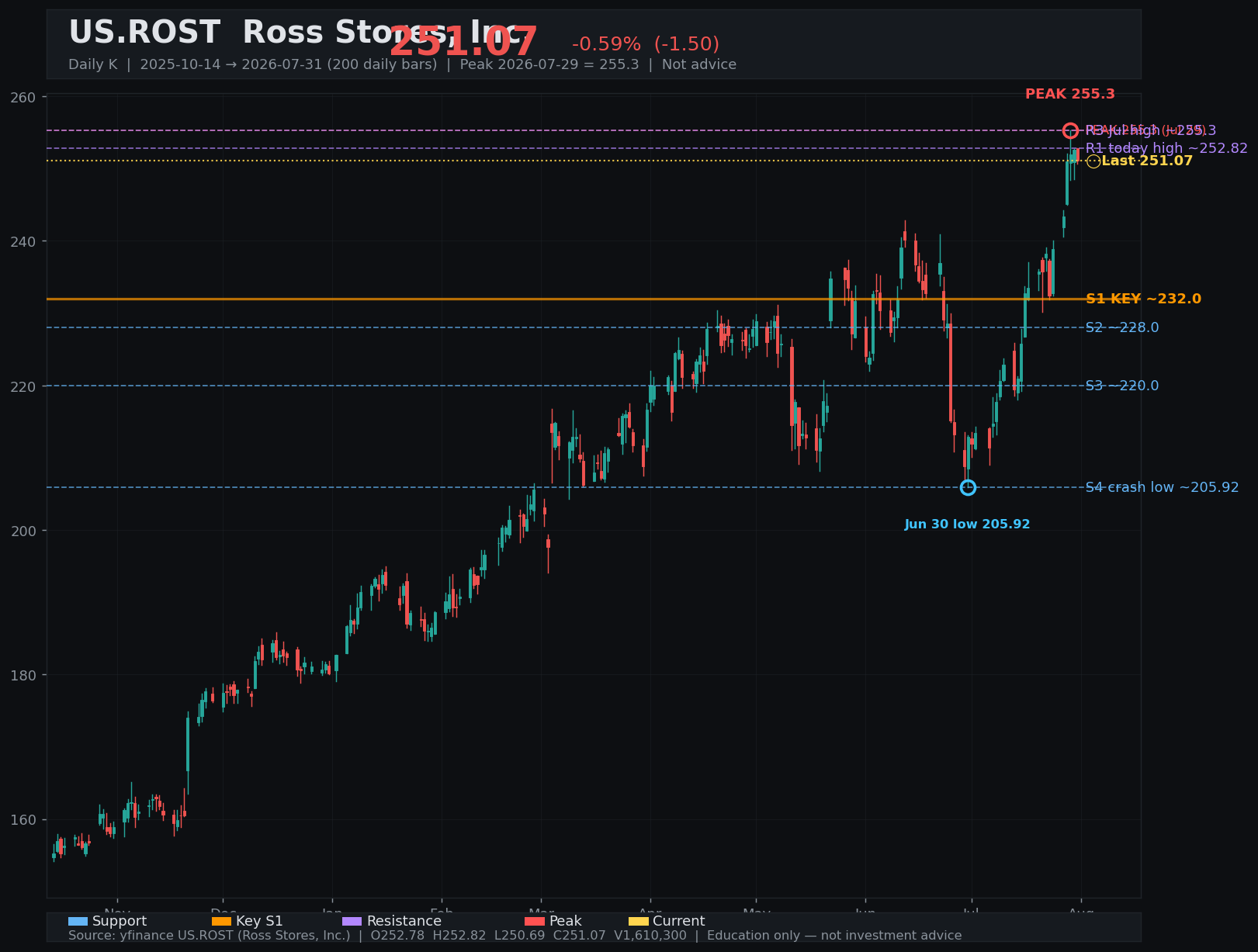Click the "C251.07" close value in footer
The image size is (1258, 952).
pyautogui.click(x=579, y=936)
